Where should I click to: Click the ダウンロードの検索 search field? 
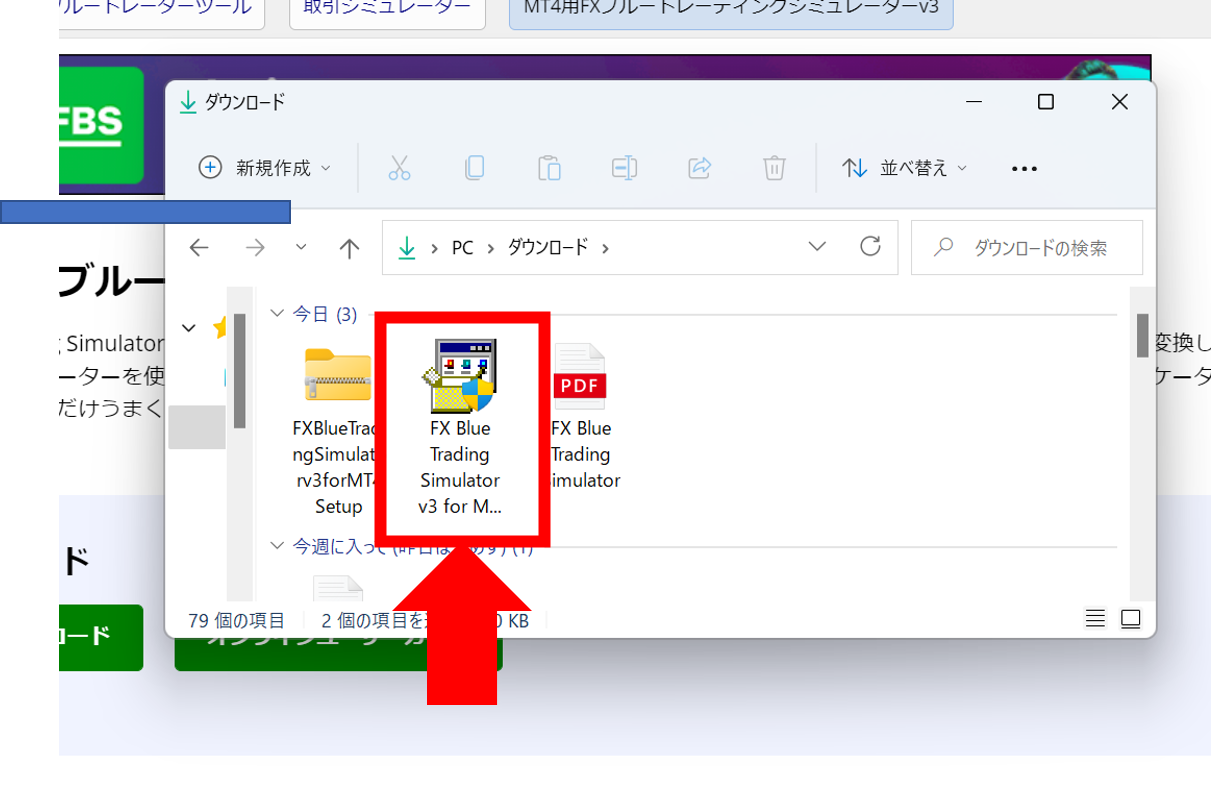(x=1027, y=247)
